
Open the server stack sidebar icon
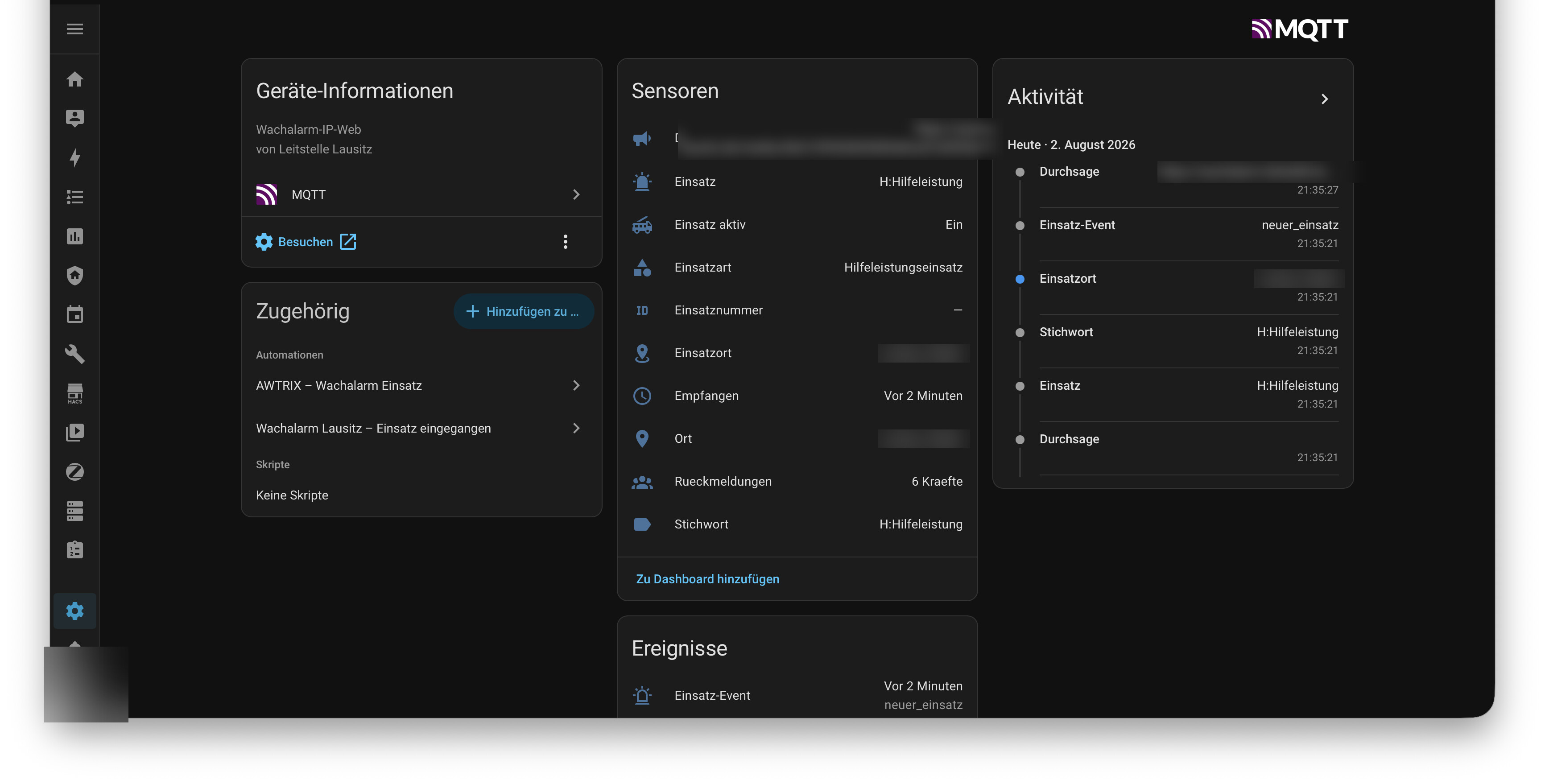[74, 511]
